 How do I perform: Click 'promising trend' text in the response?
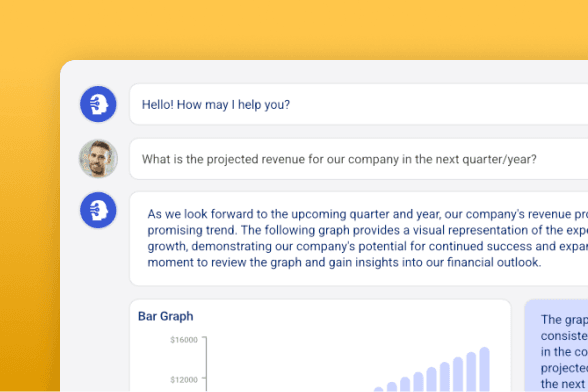pyautogui.click(x=192, y=230)
